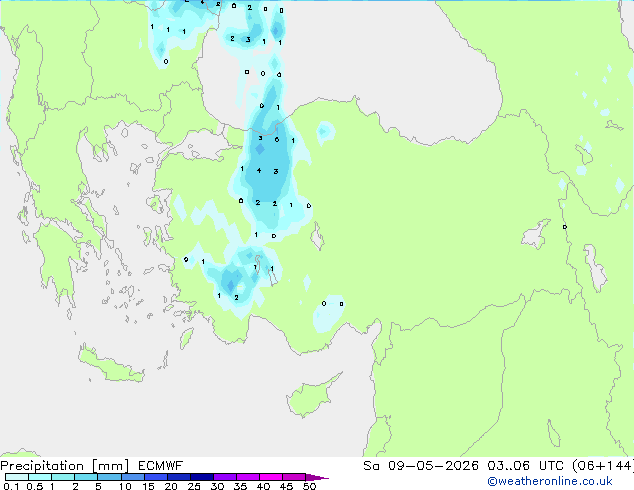Pick the 10–15 mm legend color swatch
This screenshot has width=634, height=490.
click(x=133, y=477)
